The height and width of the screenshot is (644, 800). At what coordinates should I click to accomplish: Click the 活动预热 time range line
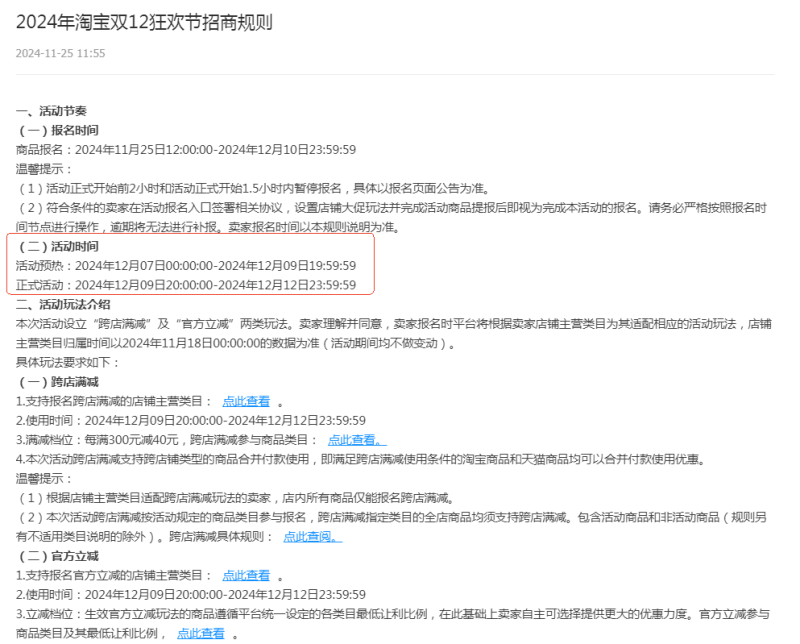click(186, 266)
